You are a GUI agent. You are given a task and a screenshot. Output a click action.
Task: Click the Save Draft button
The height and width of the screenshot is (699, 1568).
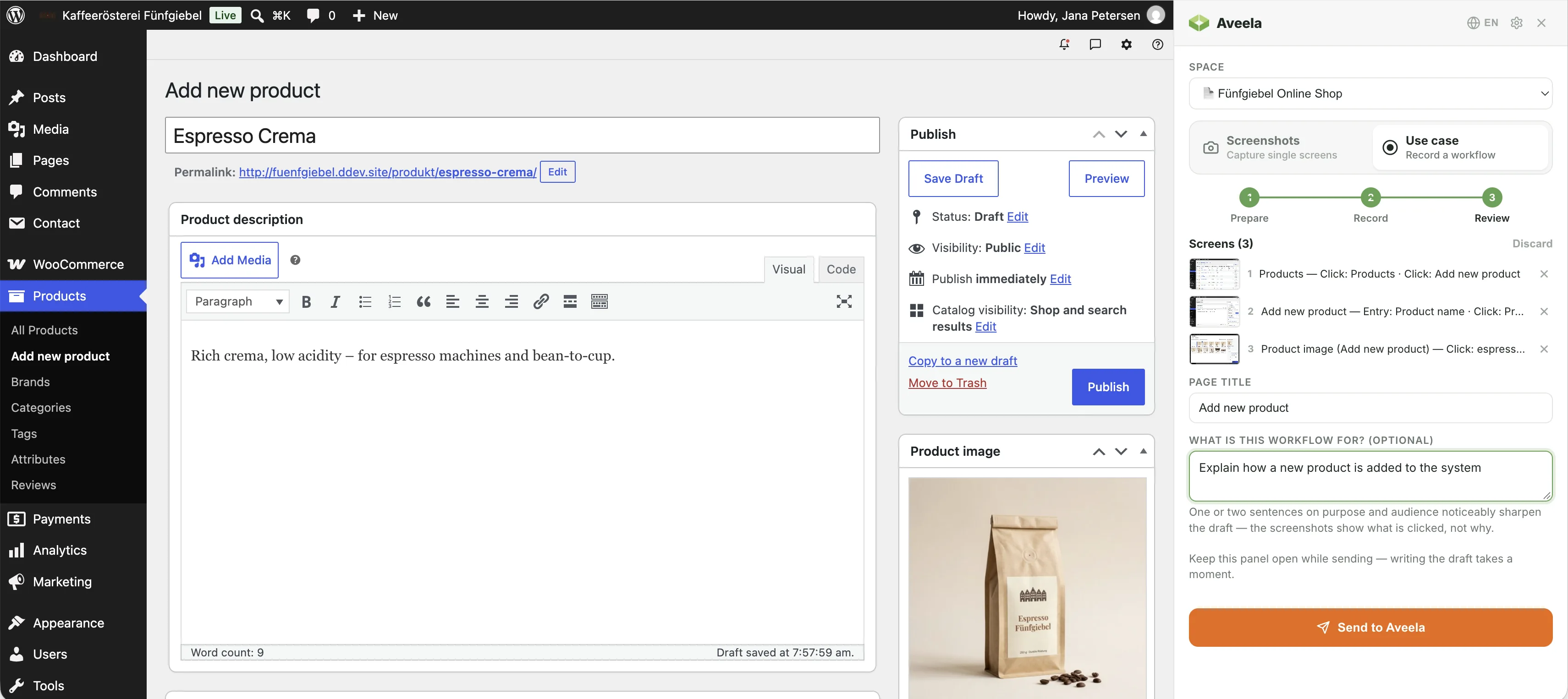(x=953, y=179)
